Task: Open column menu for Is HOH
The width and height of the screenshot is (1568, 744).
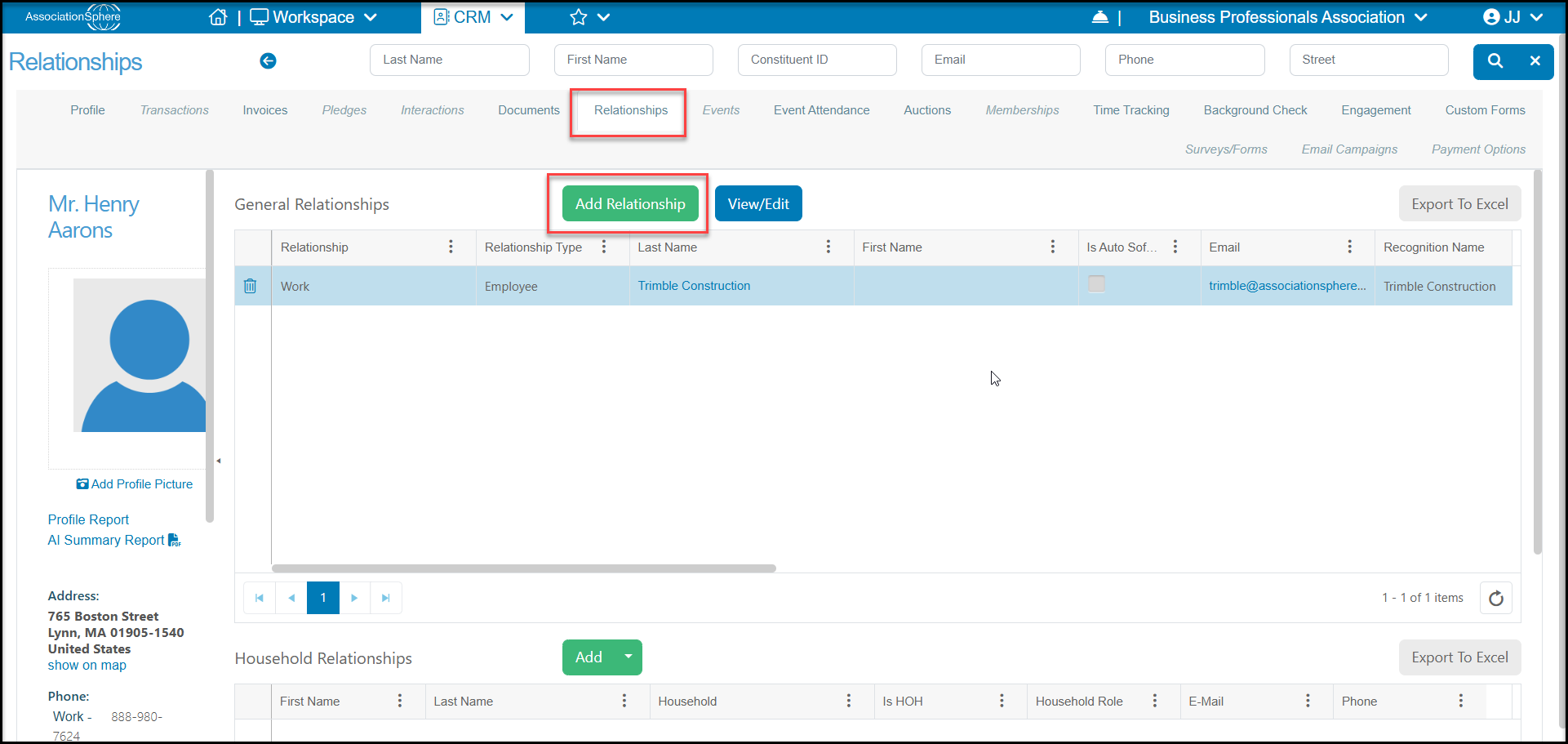Action: (1002, 701)
